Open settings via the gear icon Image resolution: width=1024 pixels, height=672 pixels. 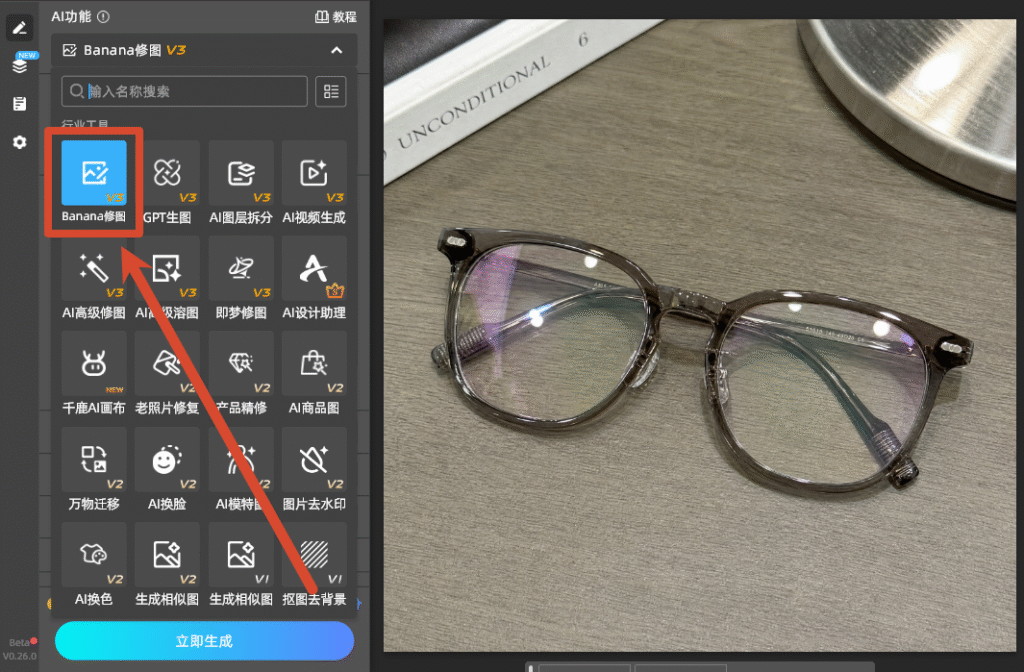[20, 142]
